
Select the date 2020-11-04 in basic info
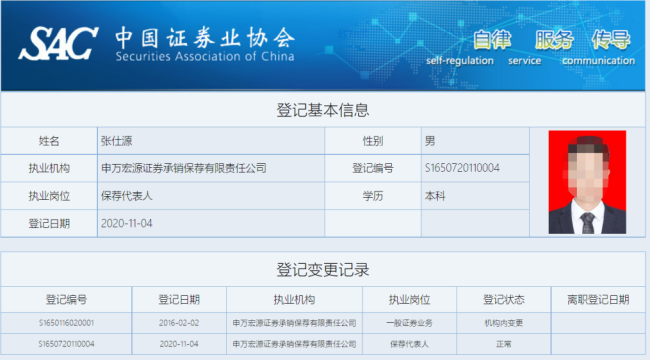tap(126, 224)
